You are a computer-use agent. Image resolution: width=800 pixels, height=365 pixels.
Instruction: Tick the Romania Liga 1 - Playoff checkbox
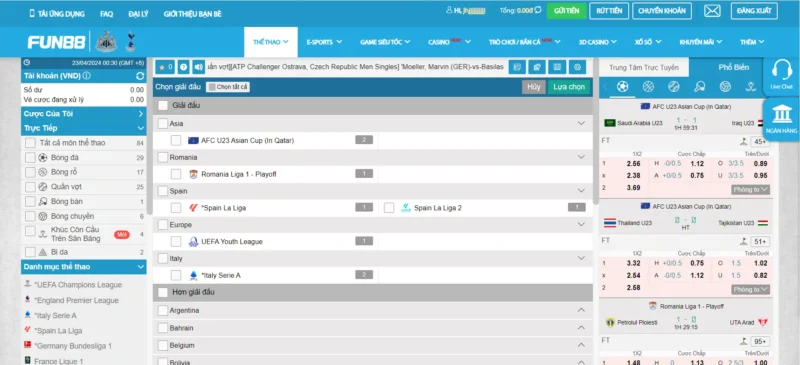(x=176, y=174)
